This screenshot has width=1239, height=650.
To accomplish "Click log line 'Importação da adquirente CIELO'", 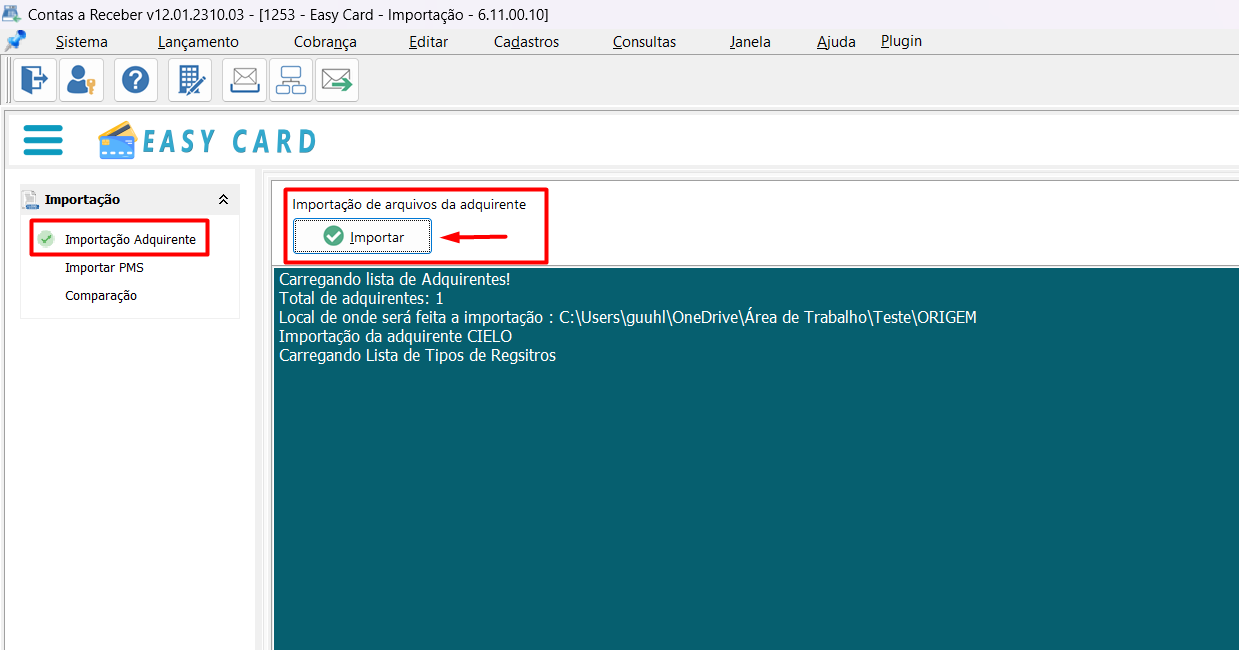I will [396, 336].
